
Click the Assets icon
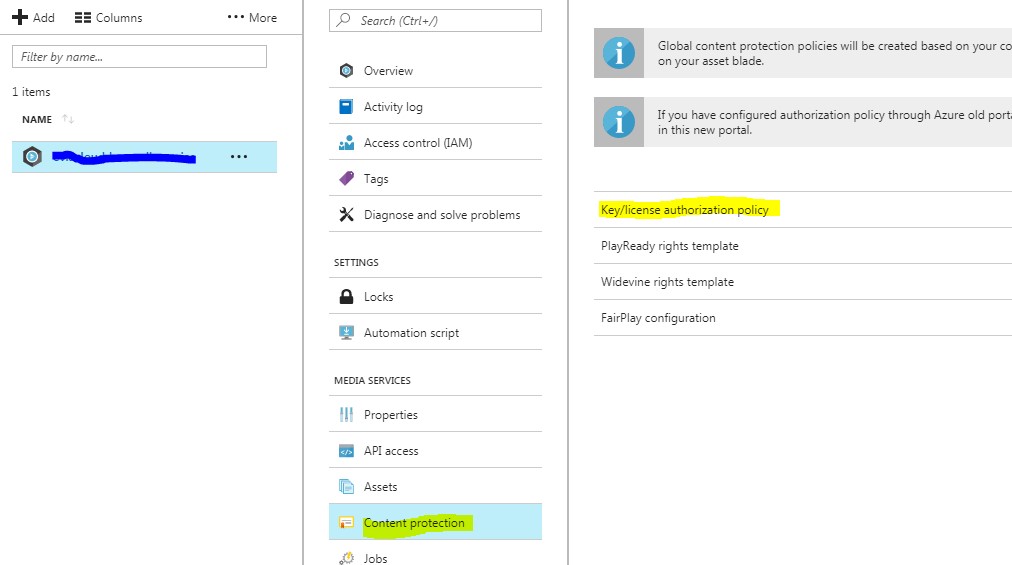tap(347, 487)
